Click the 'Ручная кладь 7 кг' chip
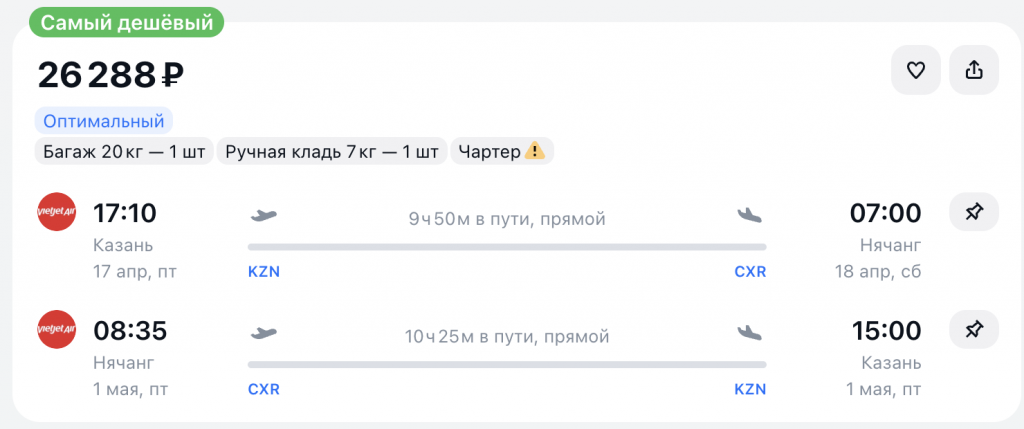1024x429 pixels. click(x=332, y=152)
